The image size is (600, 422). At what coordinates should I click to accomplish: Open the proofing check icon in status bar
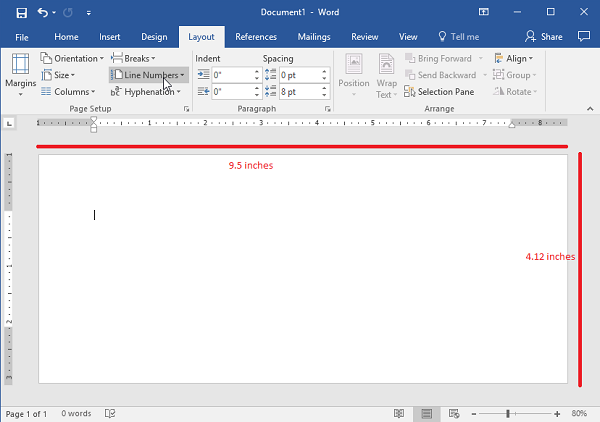[111, 413]
